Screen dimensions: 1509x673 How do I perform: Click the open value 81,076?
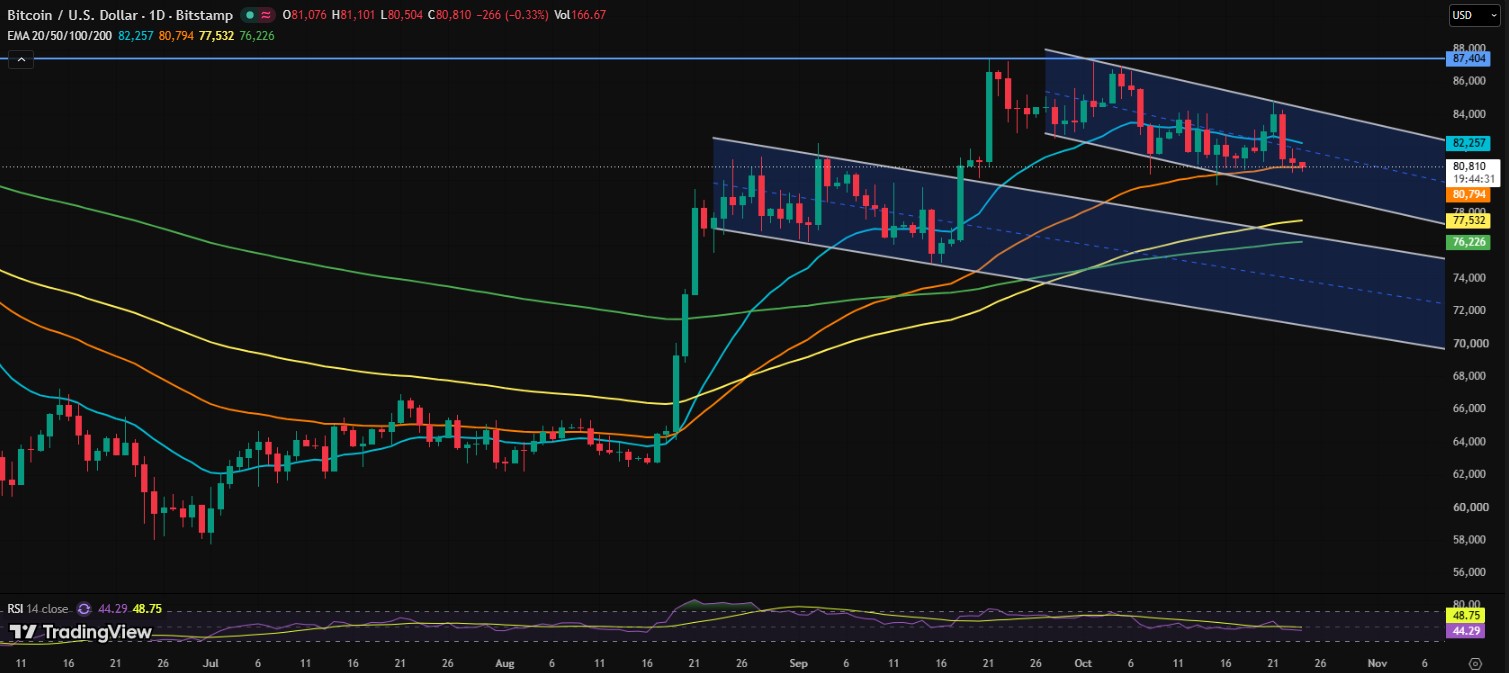point(311,15)
